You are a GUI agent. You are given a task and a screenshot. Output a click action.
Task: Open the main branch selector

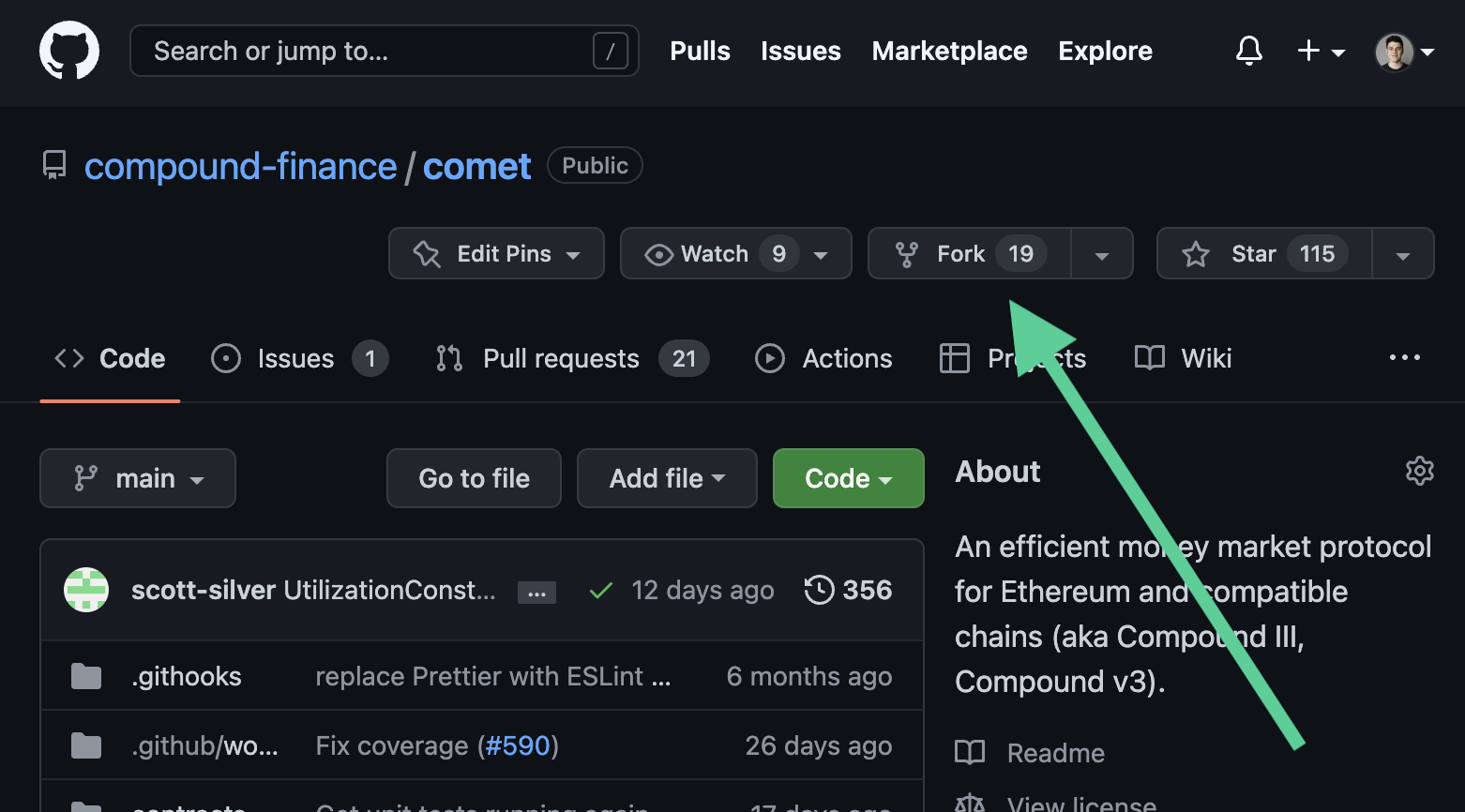click(138, 478)
